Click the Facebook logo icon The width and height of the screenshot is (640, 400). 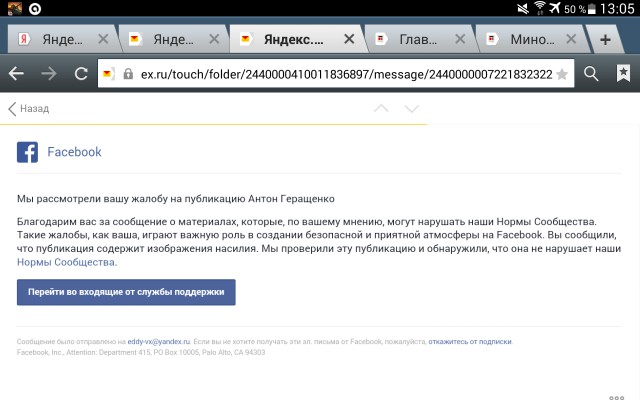click(27, 152)
